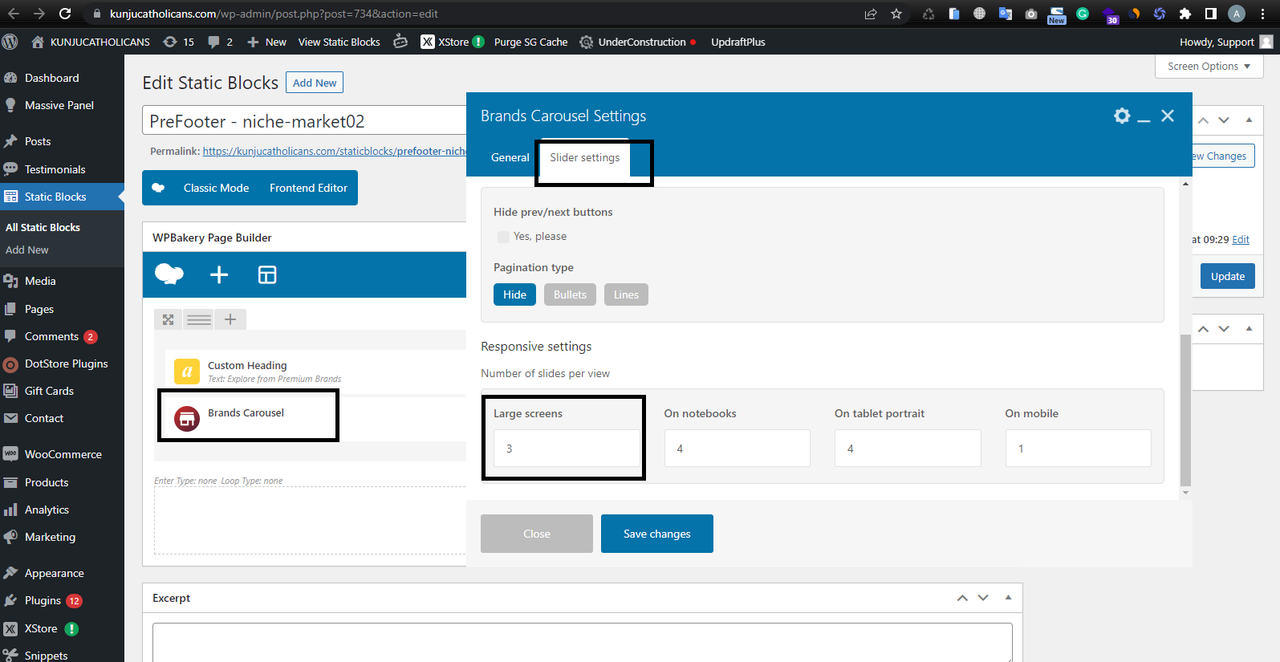Open the Frontend Editor
The height and width of the screenshot is (662, 1280).
(x=308, y=188)
